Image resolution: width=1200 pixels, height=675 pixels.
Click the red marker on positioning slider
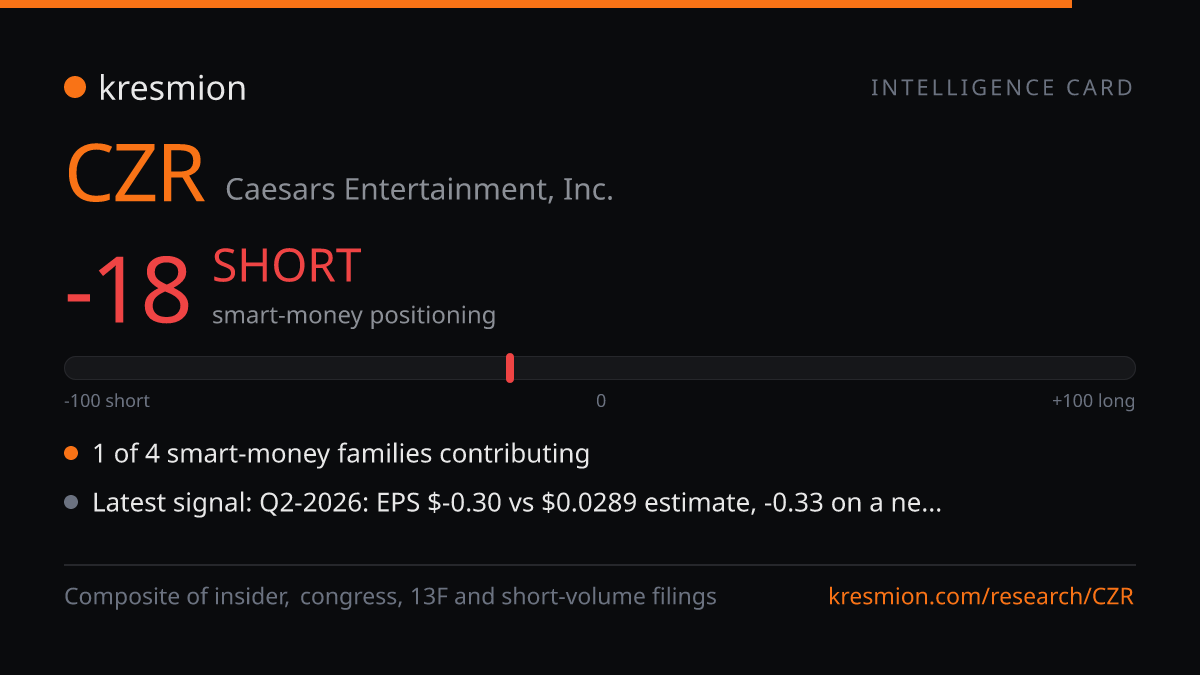tap(510, 368)
